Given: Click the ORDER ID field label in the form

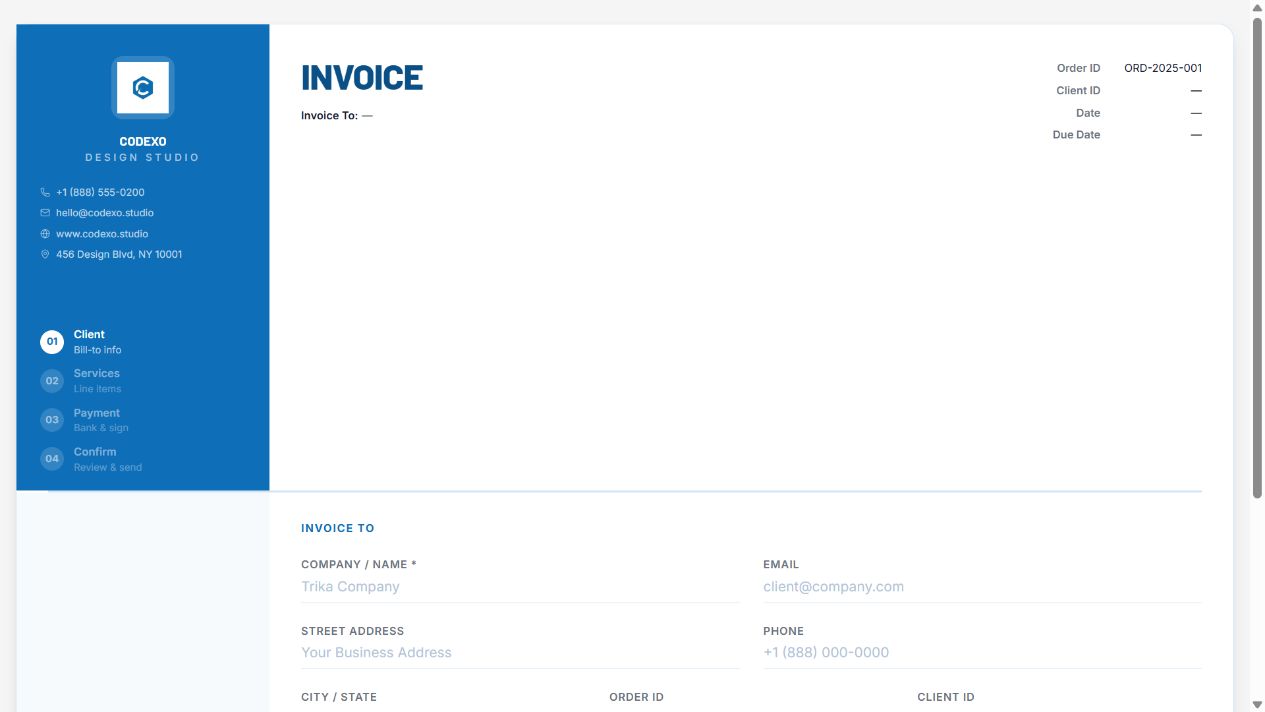Looking at the screenshot, I should (x=636, y=697).
